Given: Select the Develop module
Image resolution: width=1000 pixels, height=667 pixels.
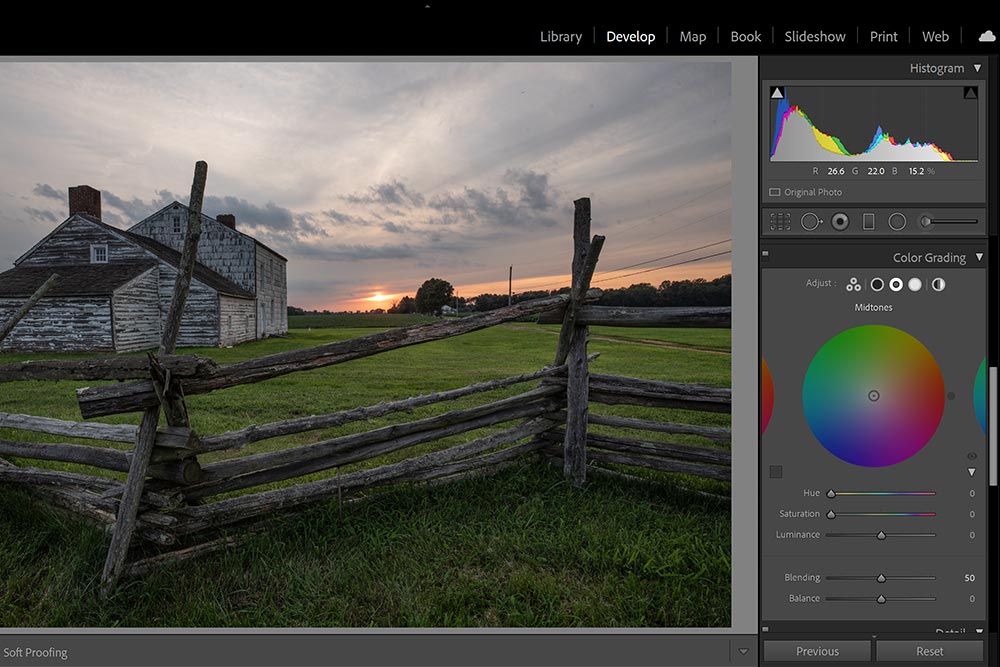Looking at the screenshot, I should pos(630,36).
